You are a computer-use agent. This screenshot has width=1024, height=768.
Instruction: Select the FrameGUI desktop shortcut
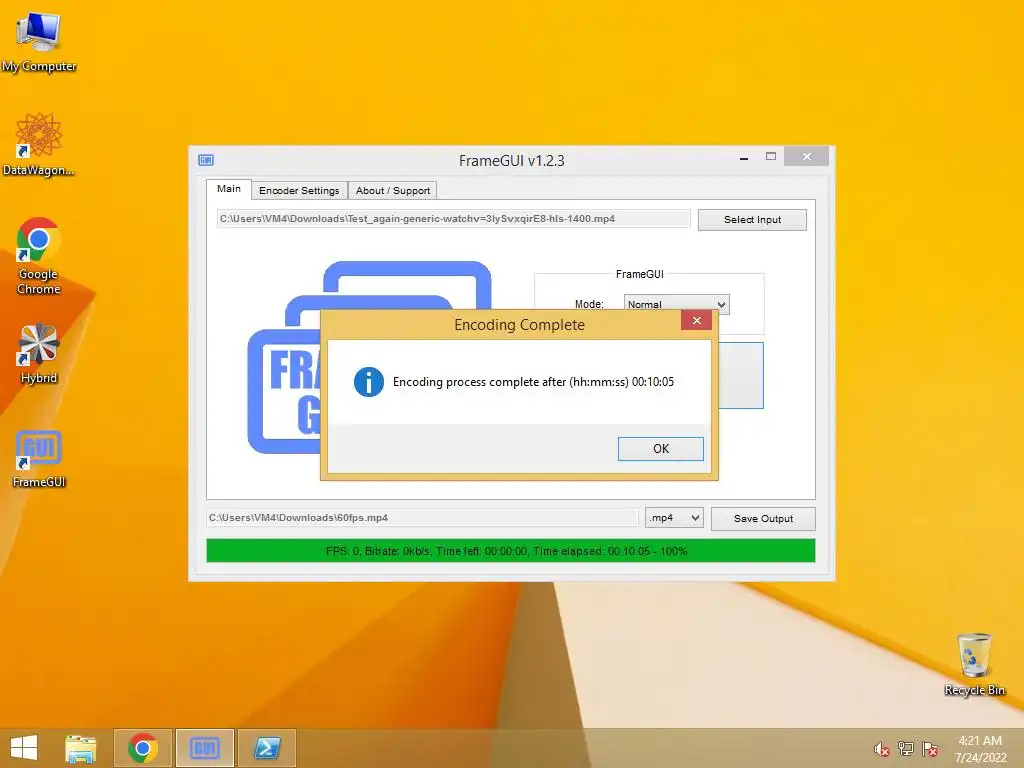[39, 459]
